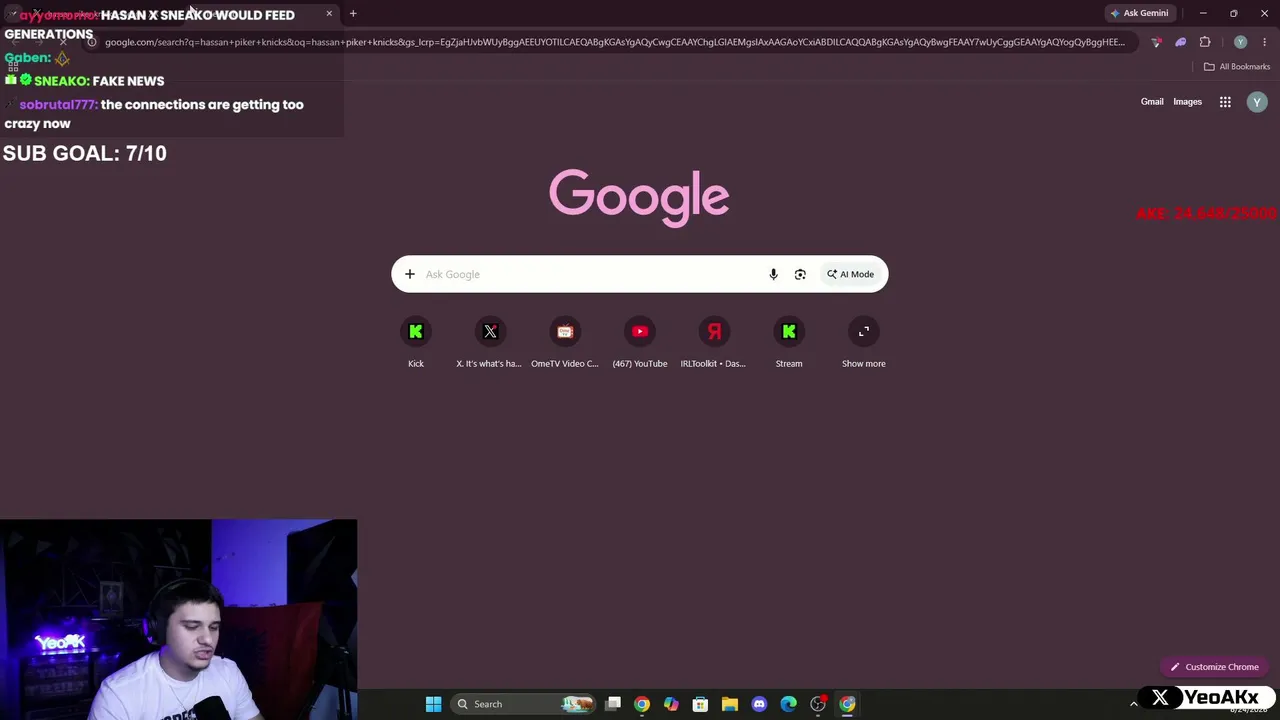The image size is (1280, 720).
Task: Open Chrome profile avatar in toolbar
Action: coord(1240,42)
